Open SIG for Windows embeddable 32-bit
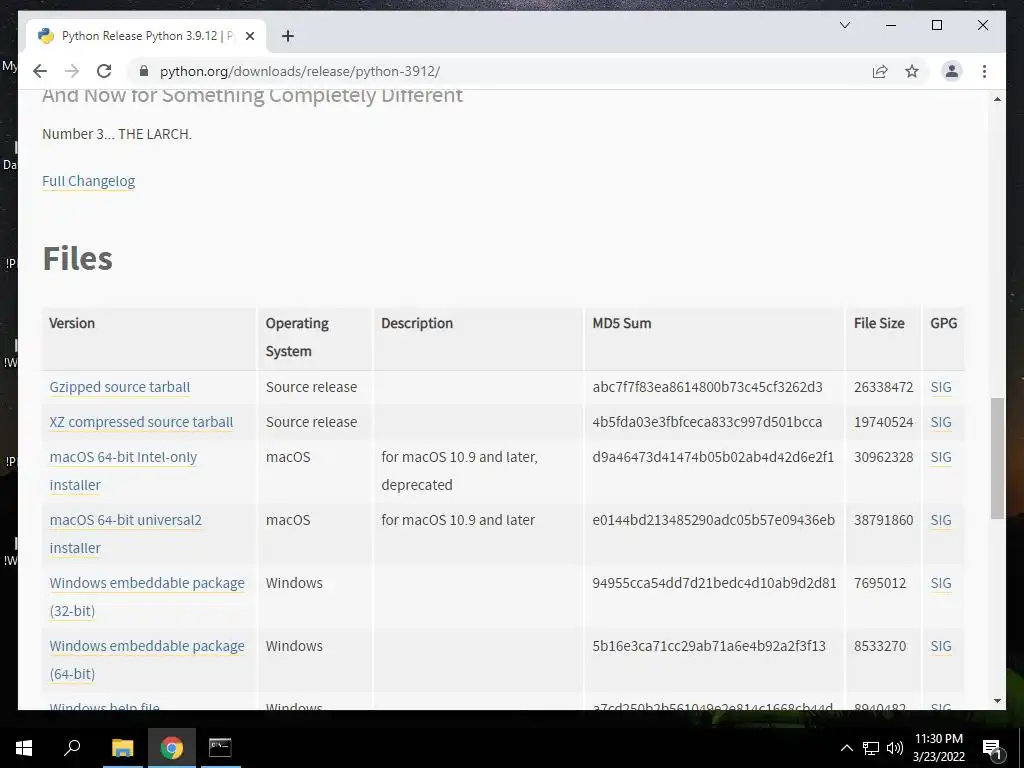This screenshot has width=1024, height=768. pyautogui.click(x=940, y=583)
